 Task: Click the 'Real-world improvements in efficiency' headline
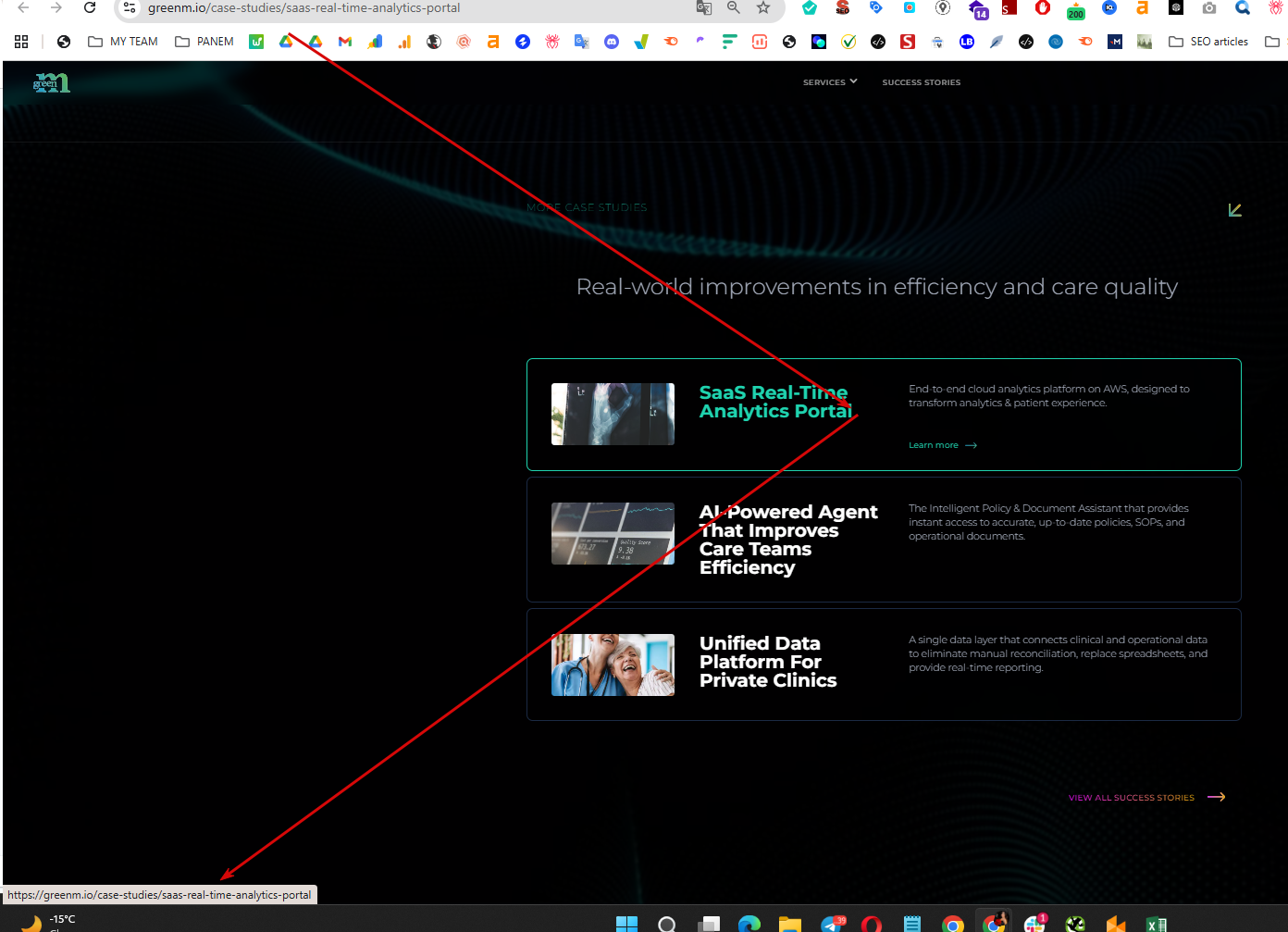pos(876,287)
